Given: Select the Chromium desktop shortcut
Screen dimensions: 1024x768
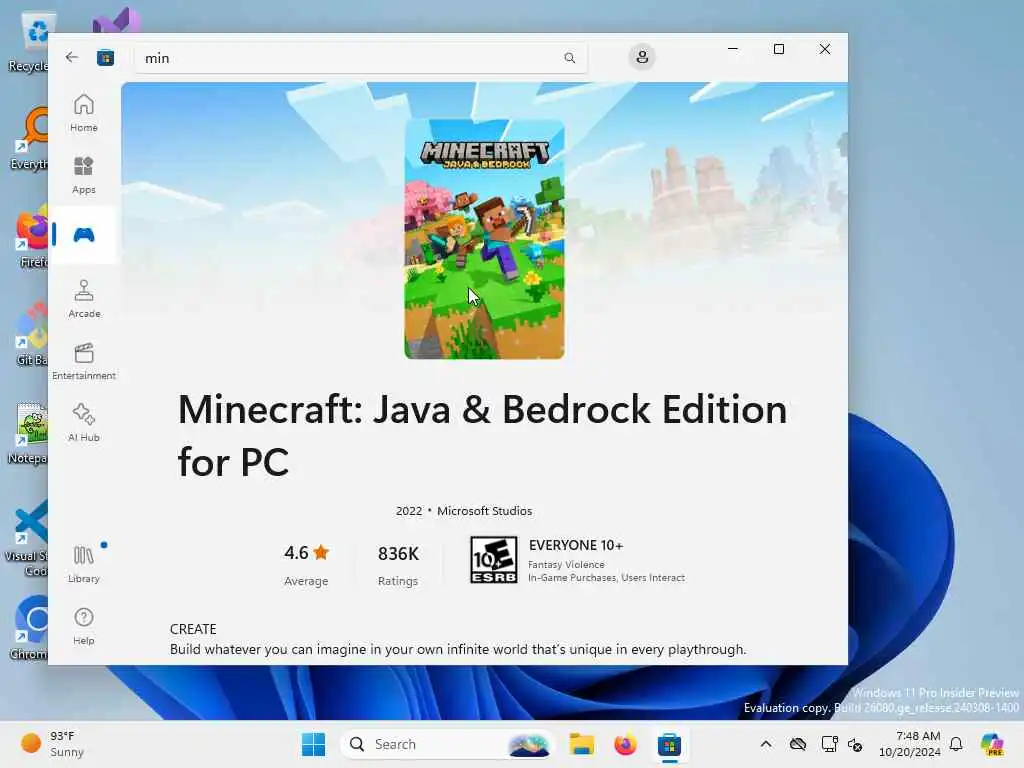Looking at the screenshot, I should (29, 628).
